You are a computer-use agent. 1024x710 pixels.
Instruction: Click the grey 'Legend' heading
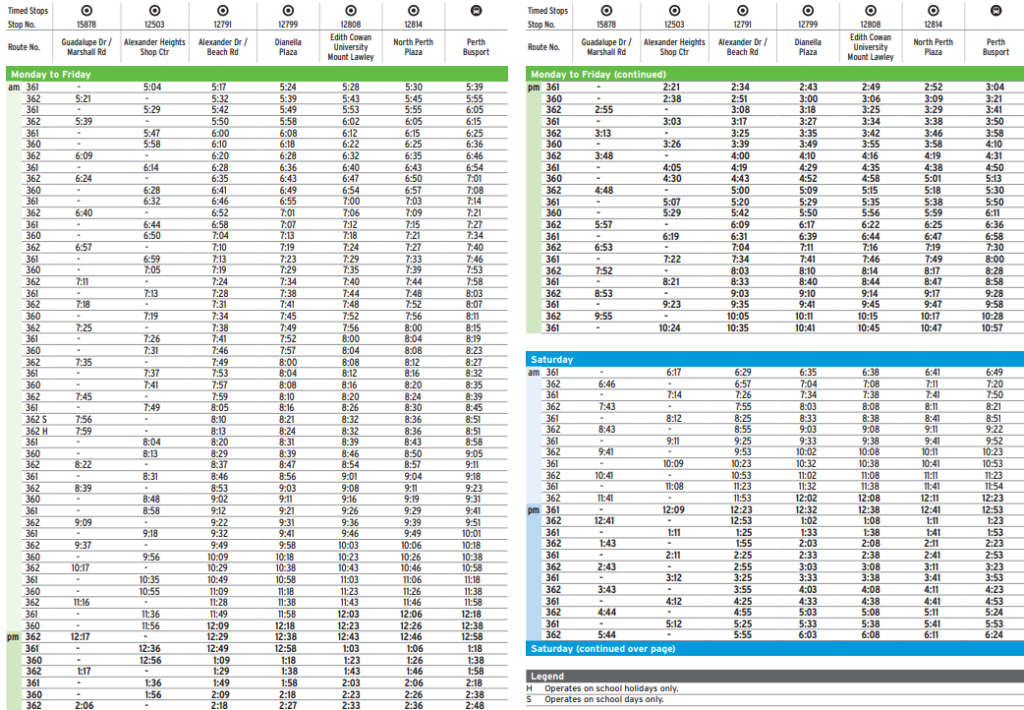(x=548, y=676)
